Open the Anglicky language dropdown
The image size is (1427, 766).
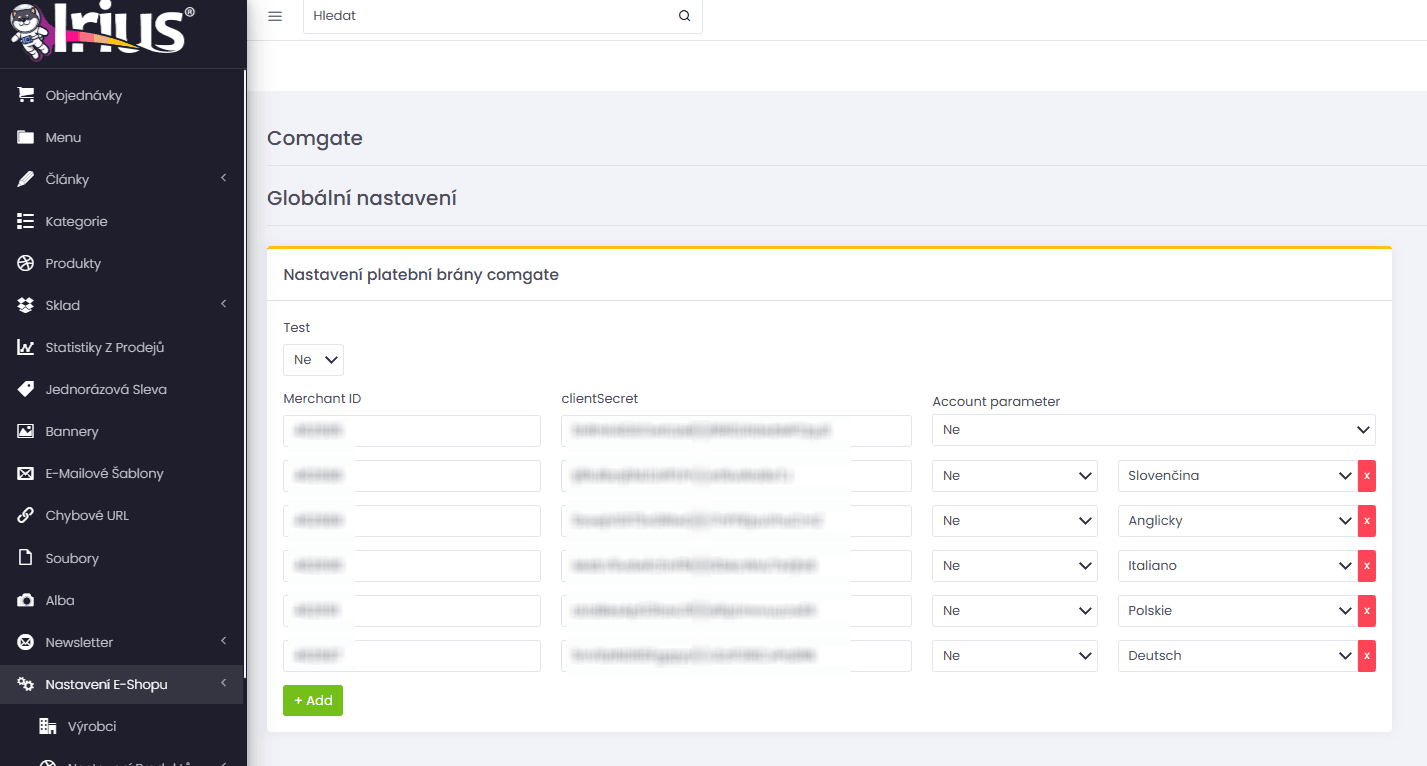[x=1237, y=521]
